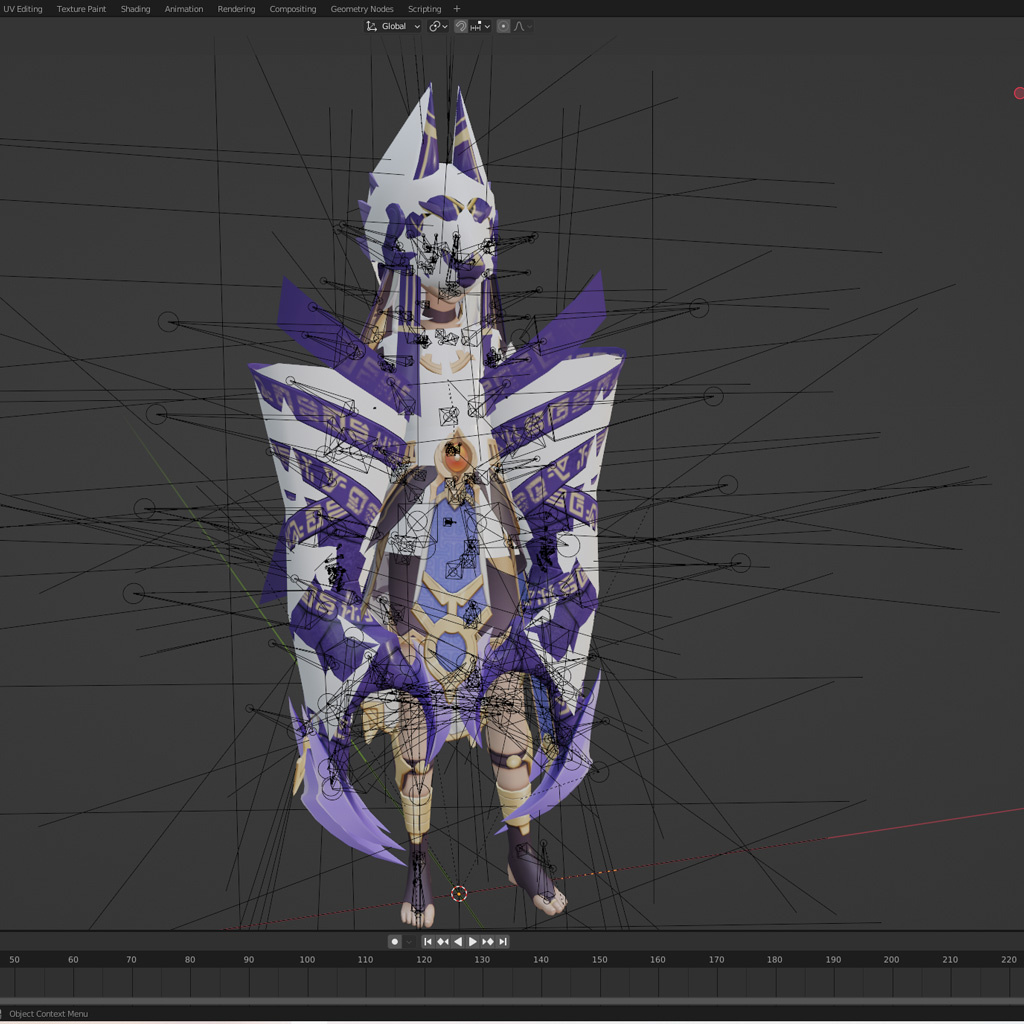Play the animation in reverse
Image resolution: width=1024 pixels, height=1024 pixels.
(458, 941)
